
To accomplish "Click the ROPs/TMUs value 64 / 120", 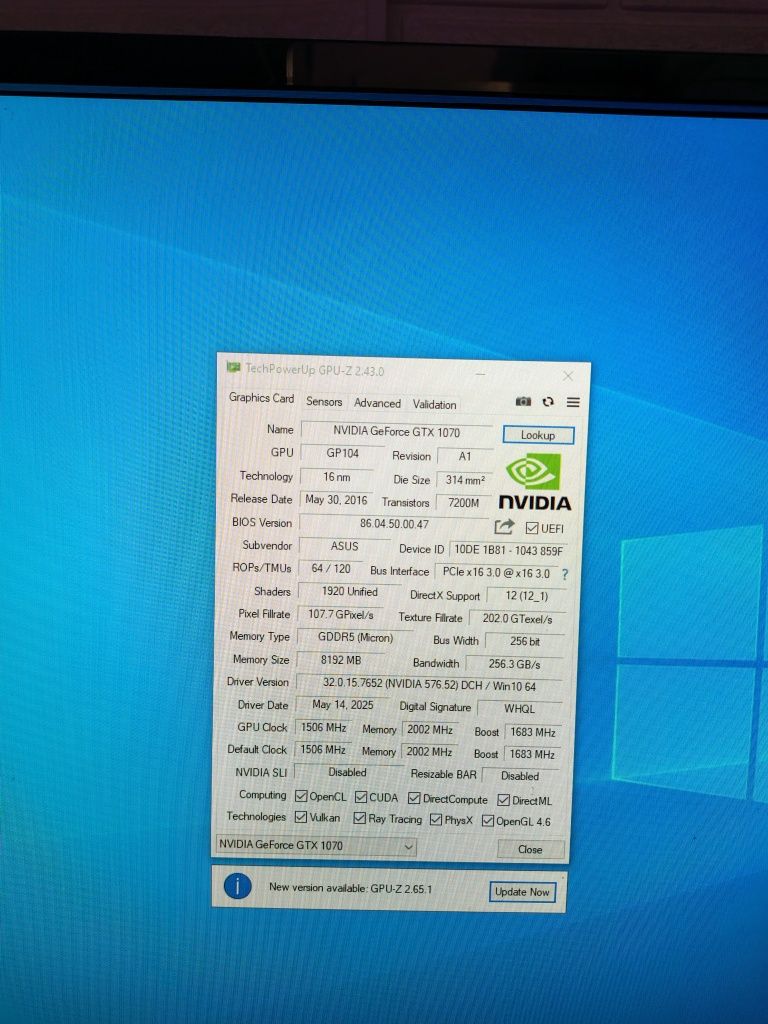I will pos(330,568).
